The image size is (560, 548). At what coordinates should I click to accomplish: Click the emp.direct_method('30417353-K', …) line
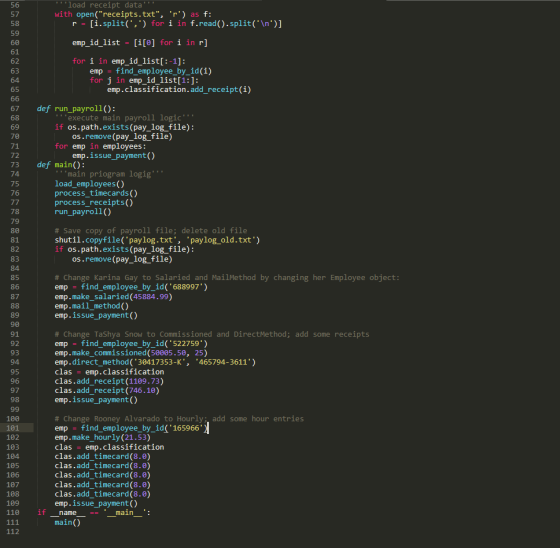tap(155, 362)
